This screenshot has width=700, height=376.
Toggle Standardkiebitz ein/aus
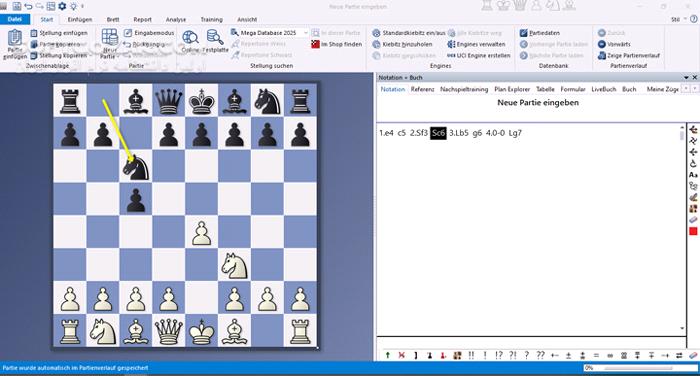pos(409,33)
